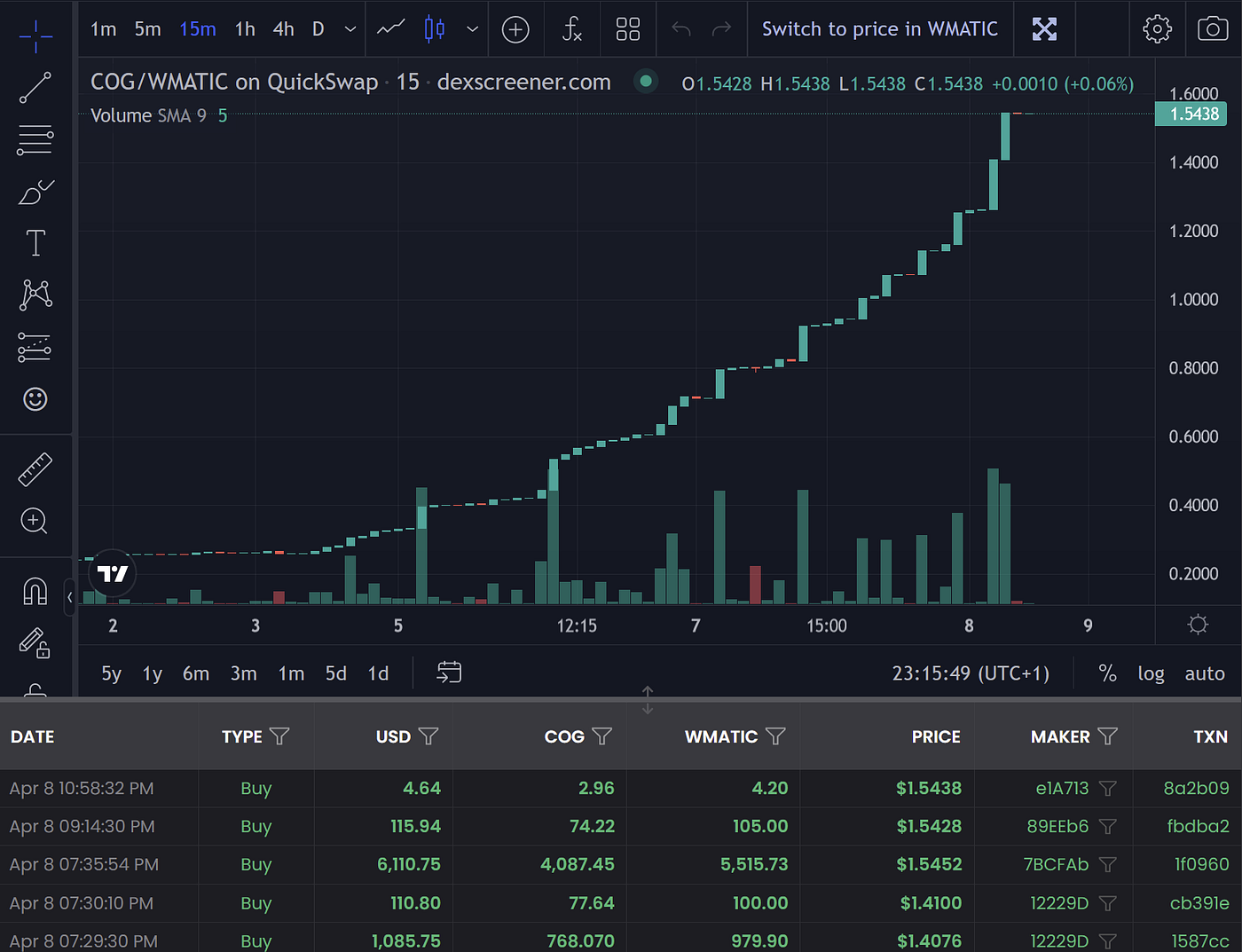Viewport: 1242px width, 952px height.
Task: Set date range to 5y
Action: [x=111, y=673]
